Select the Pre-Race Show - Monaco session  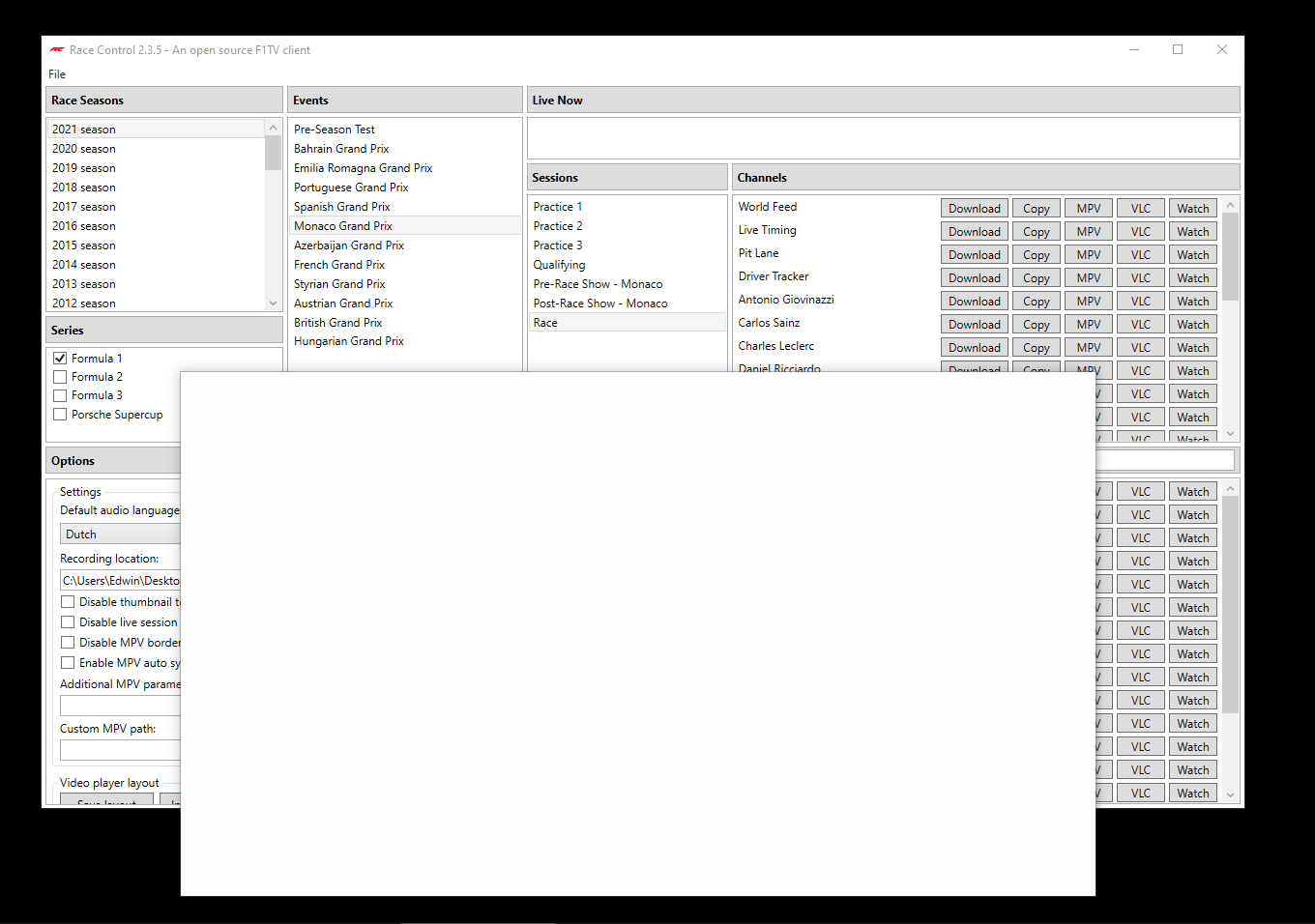[x=598, y=283]
